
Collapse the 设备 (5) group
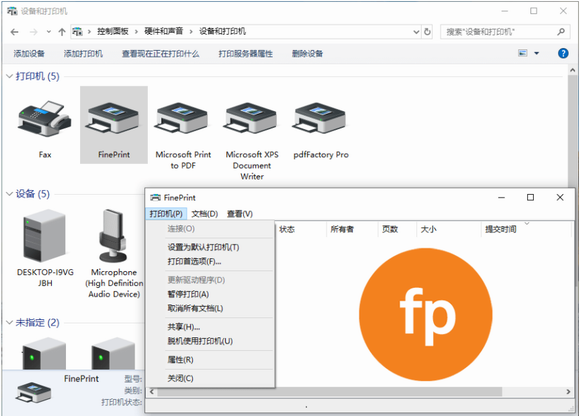point(9,194)
